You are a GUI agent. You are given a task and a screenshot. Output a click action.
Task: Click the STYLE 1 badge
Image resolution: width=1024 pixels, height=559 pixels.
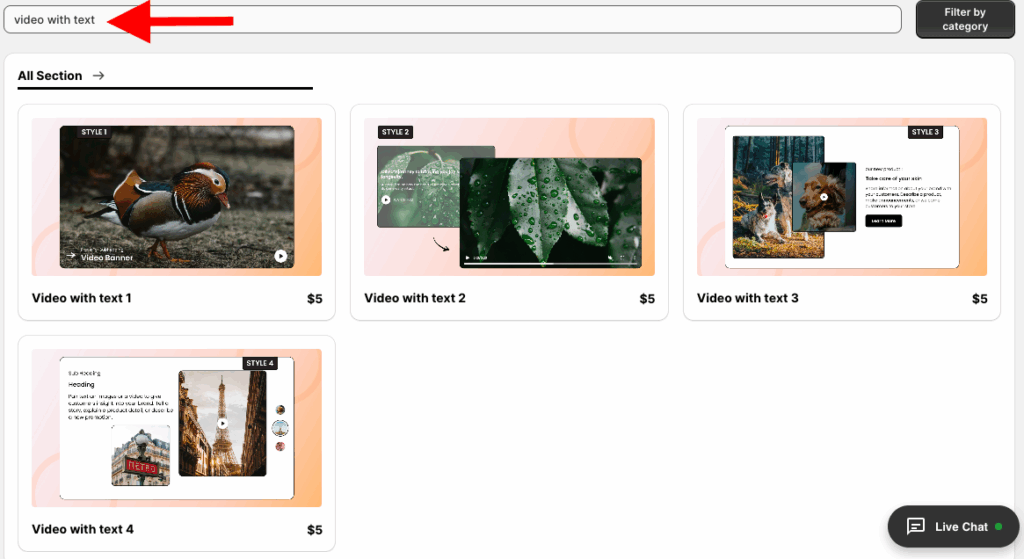click(94, 132)
